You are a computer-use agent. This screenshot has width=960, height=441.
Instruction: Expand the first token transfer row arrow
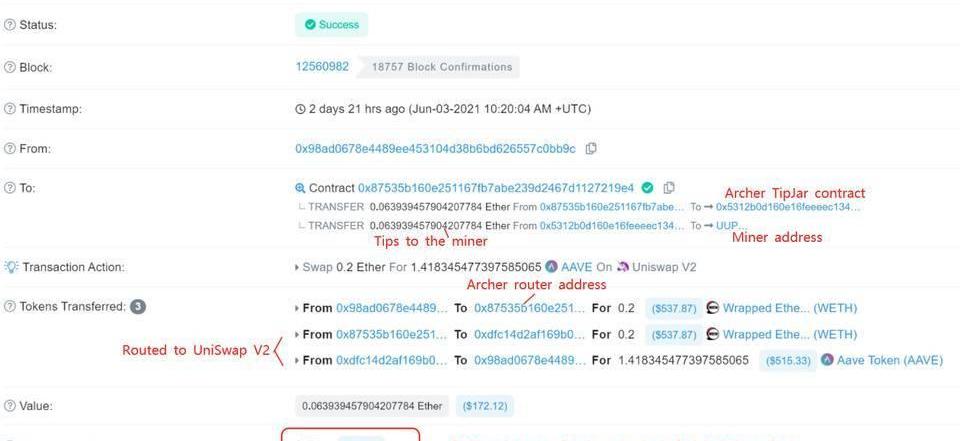tap(298, 308)
